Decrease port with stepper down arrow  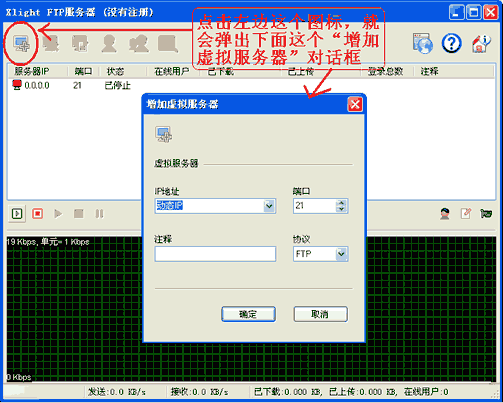tap(341, 209)
